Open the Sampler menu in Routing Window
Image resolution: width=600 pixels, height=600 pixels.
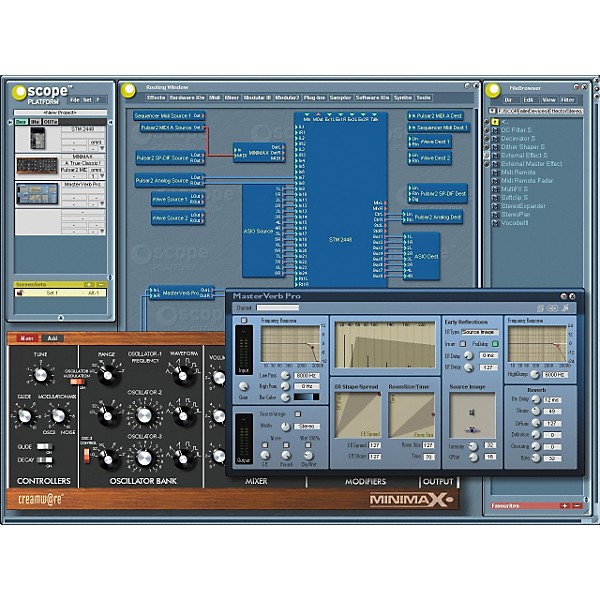tap(340, 98)
